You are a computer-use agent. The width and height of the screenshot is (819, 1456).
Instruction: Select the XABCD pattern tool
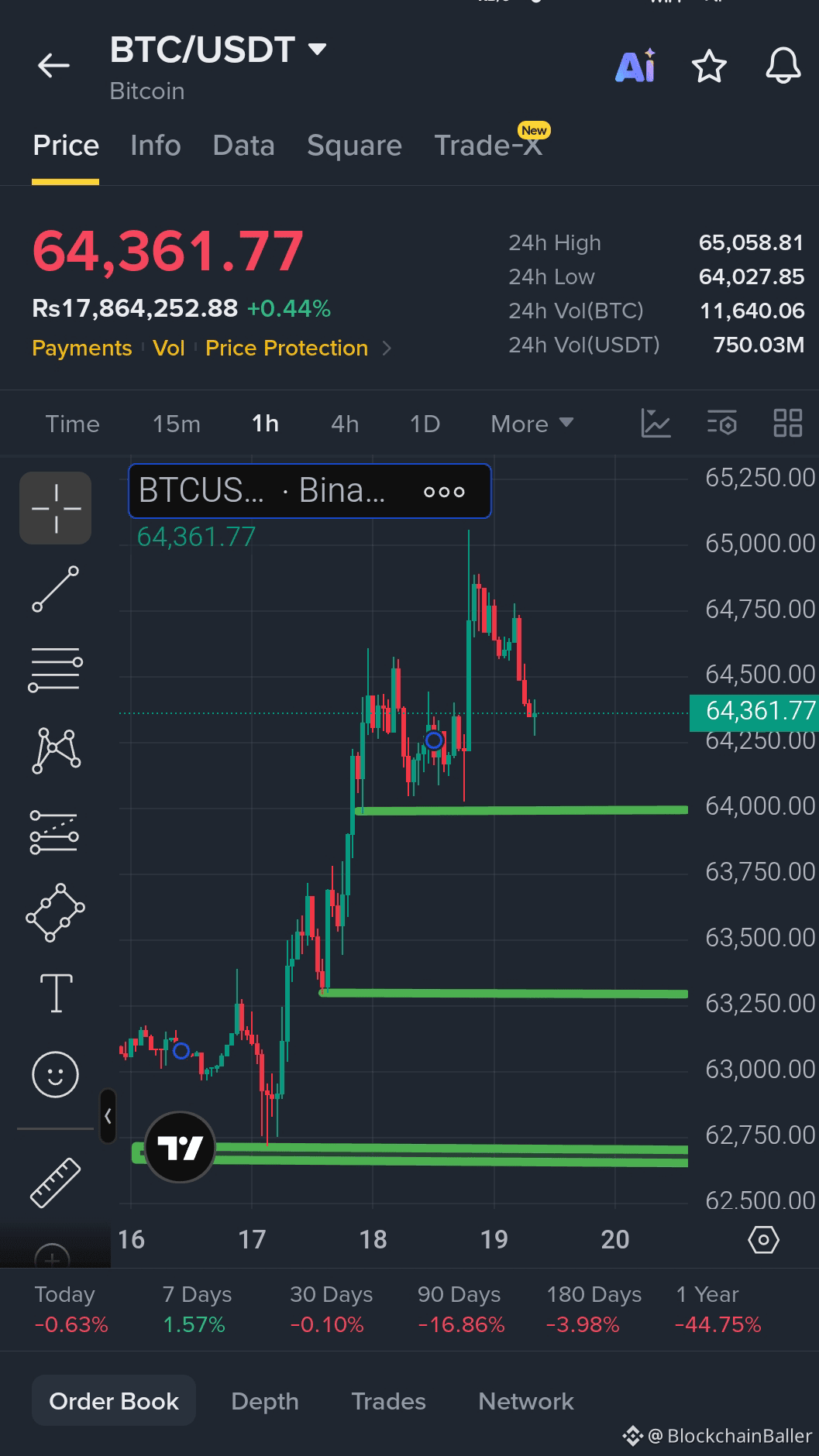(56, 750)
